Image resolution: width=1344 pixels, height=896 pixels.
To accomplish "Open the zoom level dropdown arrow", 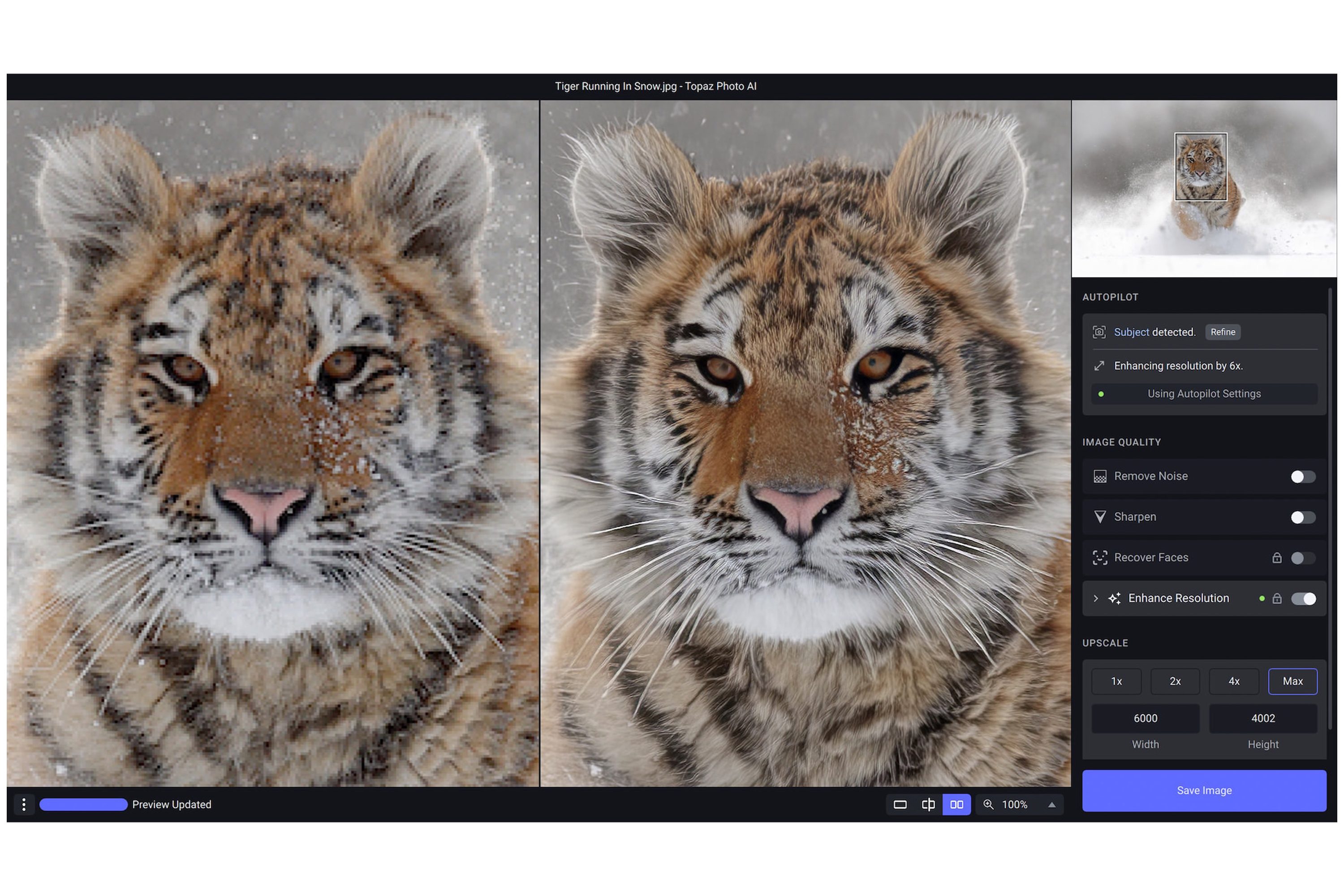I will (x=1051, y=805).
